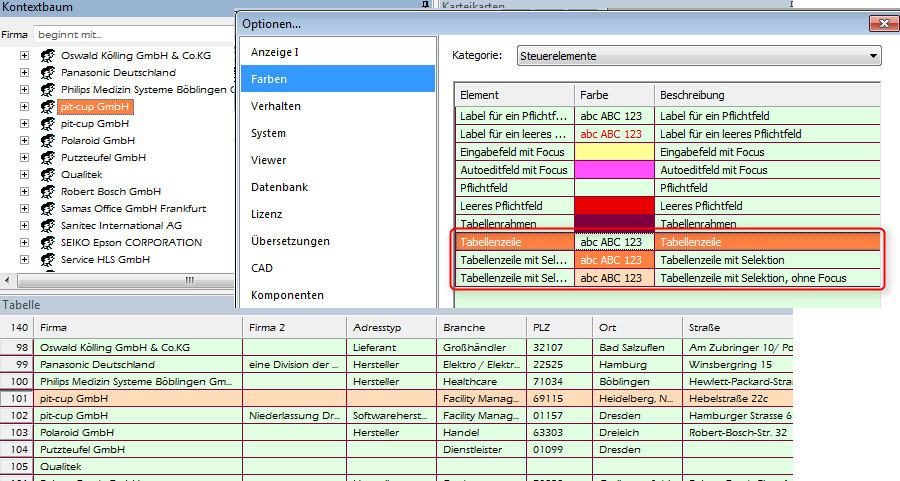Open the Datenbank options page
900x481 pixels.
pyautogui.click(x=338, y=187)
